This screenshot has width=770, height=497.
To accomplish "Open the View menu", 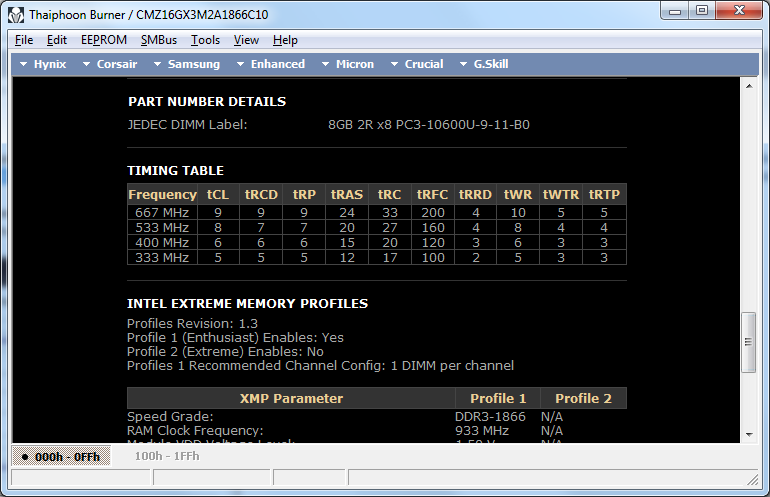I will point(246,40).
